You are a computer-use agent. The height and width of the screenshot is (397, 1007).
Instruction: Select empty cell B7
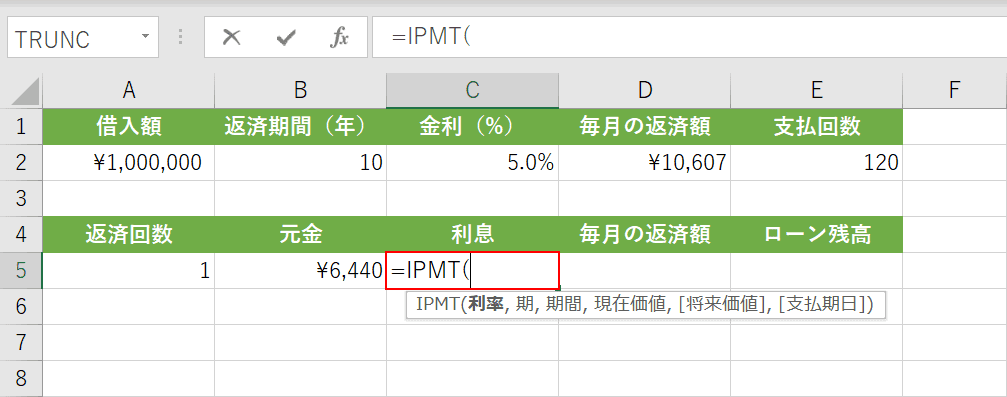(301, 342)
